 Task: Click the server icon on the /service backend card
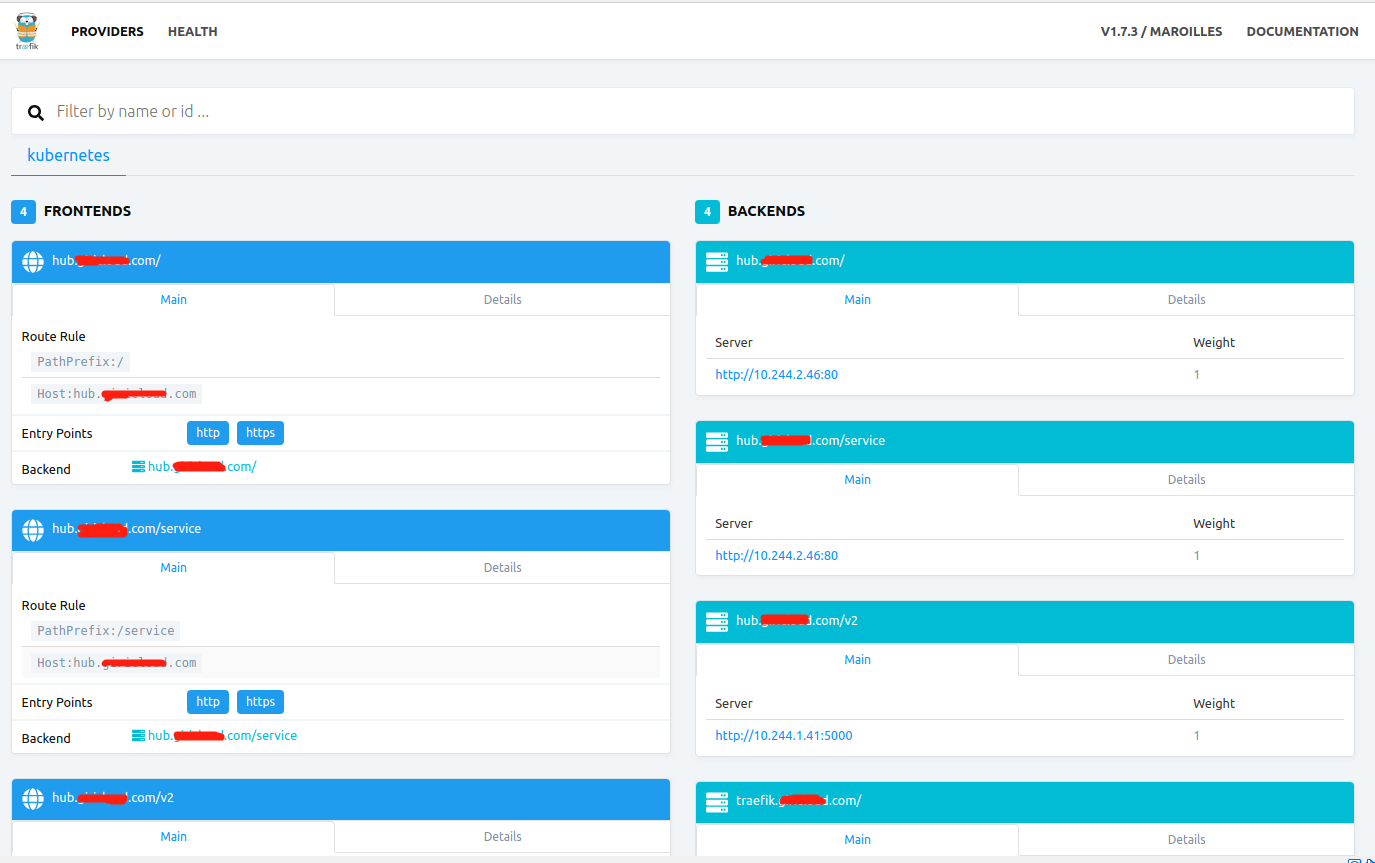(717, 442)
